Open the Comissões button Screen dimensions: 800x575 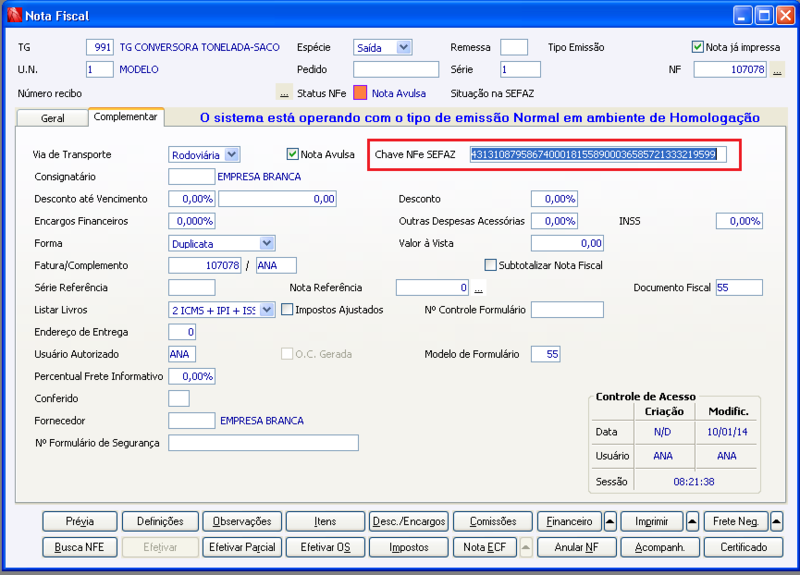tap(493, 521)
